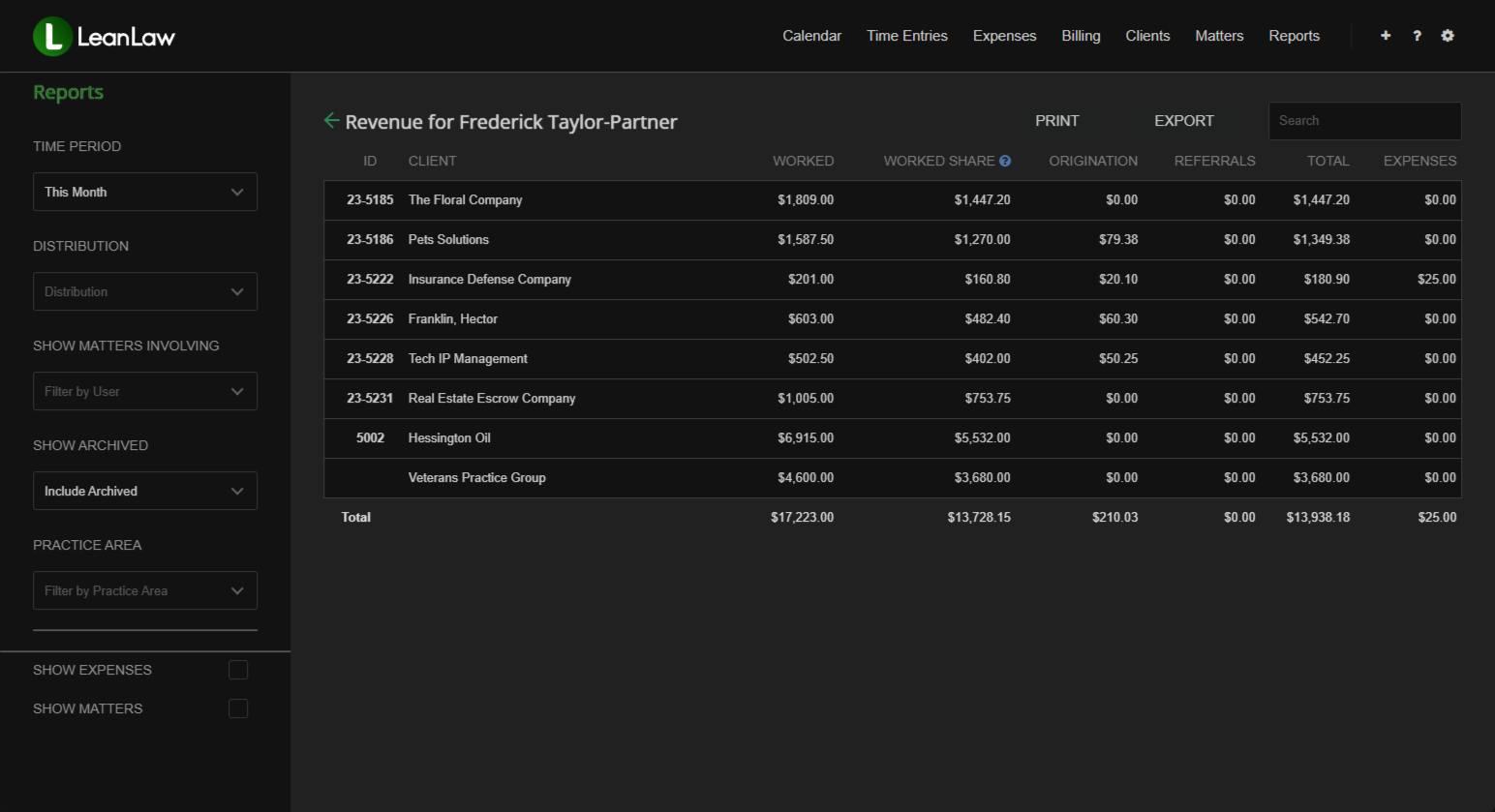The width and height of the screenshot is (1495, 812).
Task: Select Insurance Defense Company client row
Action: click(892, 280)
